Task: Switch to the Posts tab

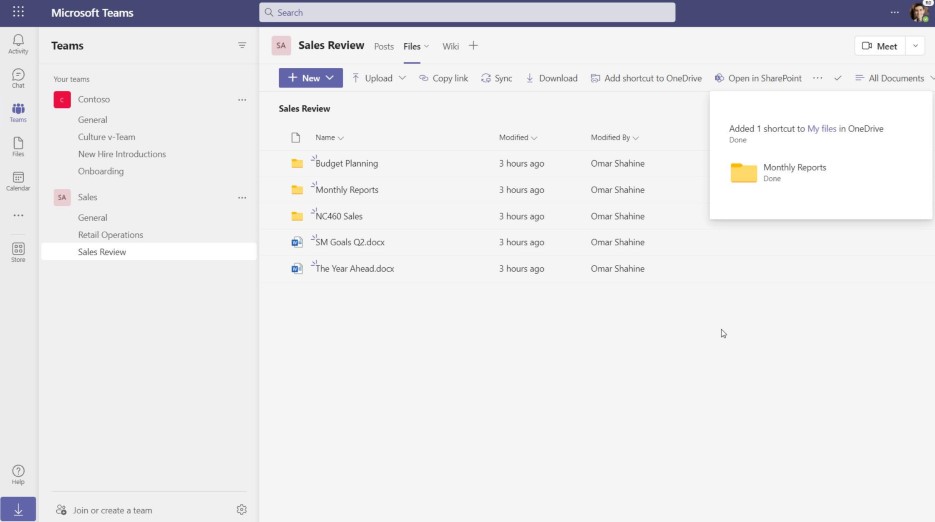Action: click(383, 47)
